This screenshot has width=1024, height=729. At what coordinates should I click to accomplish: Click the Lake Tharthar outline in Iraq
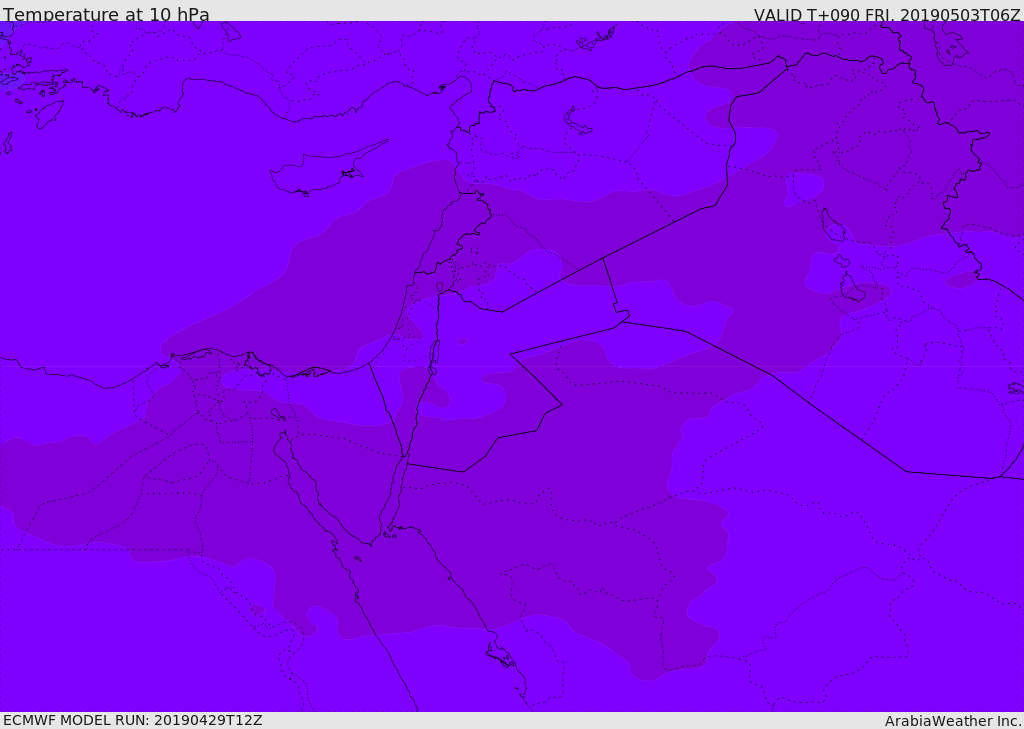[x=833, y=224]
